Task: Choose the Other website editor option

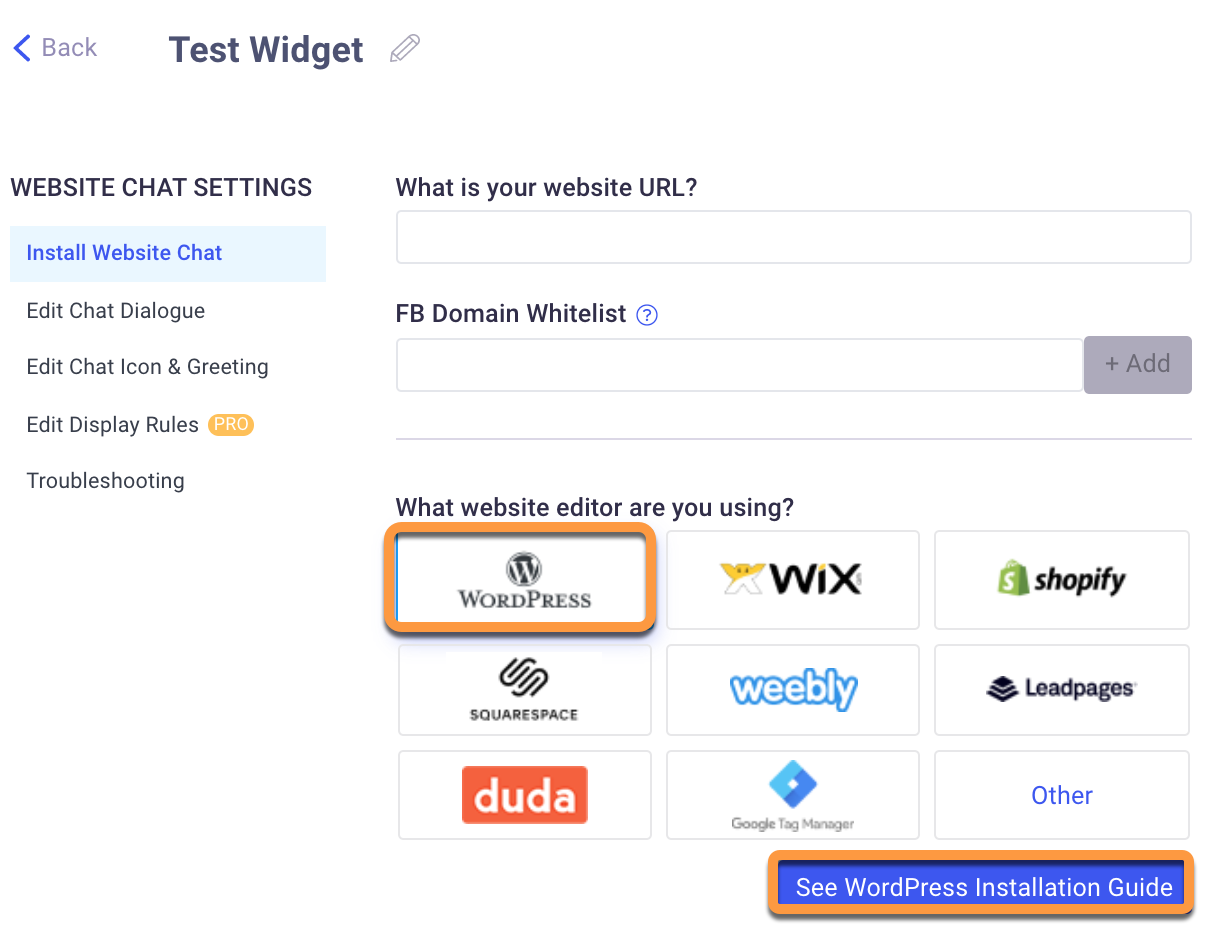Action: pos(1061,795)
